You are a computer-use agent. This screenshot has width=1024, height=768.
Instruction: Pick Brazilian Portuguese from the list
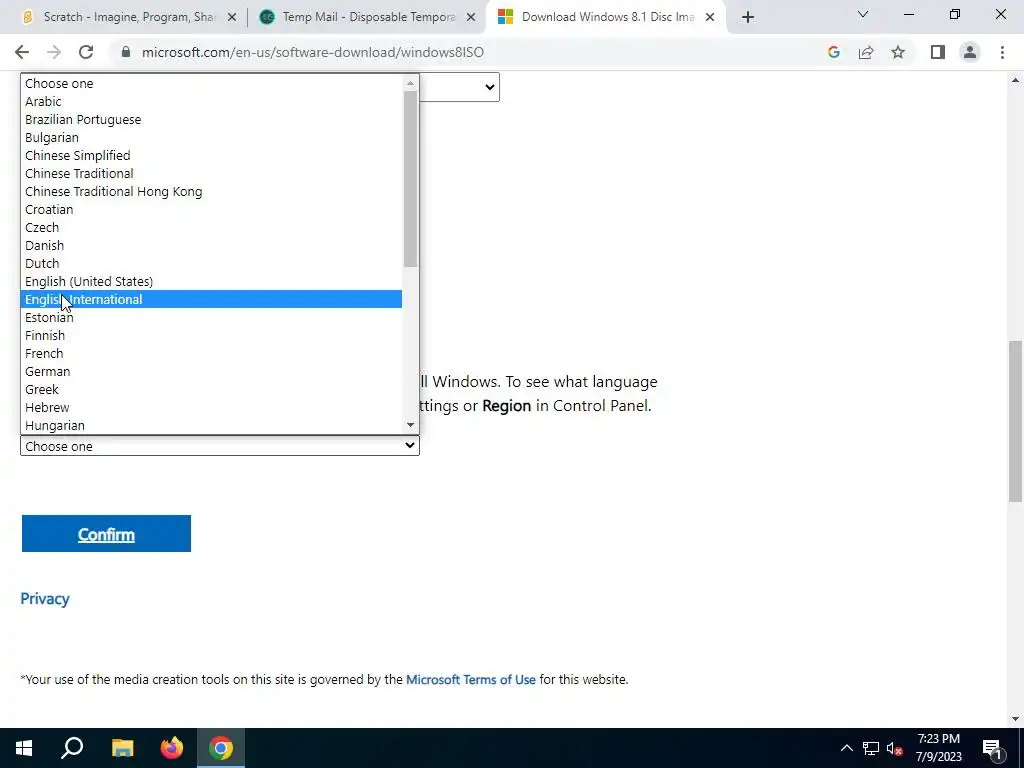(x=211, y=120)
